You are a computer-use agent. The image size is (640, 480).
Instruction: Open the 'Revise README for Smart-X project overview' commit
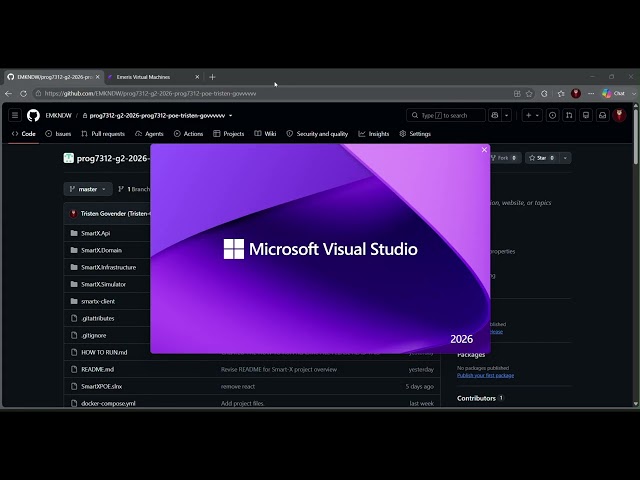(279, 369)
